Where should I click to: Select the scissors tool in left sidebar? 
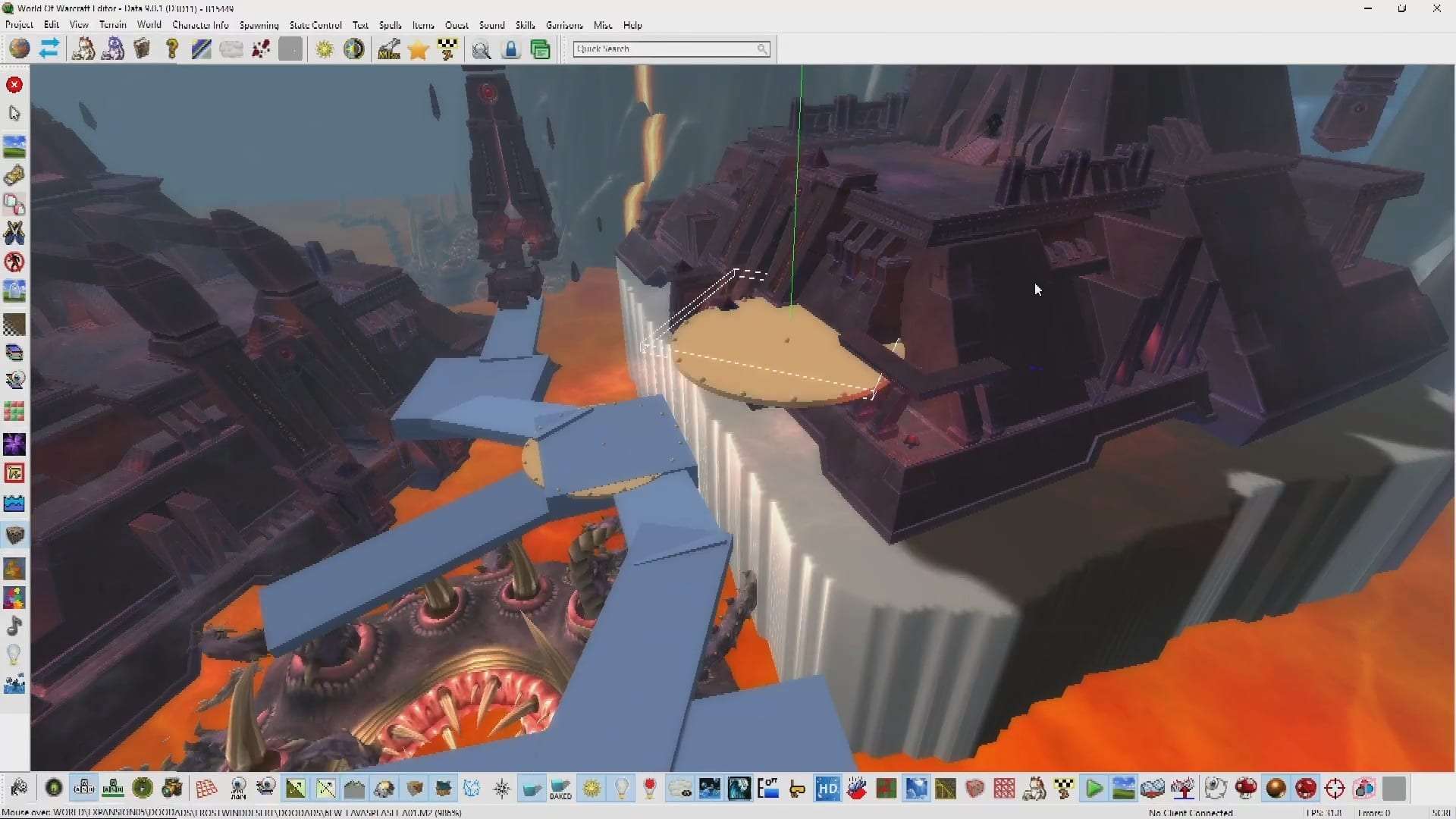pos(14,233)
